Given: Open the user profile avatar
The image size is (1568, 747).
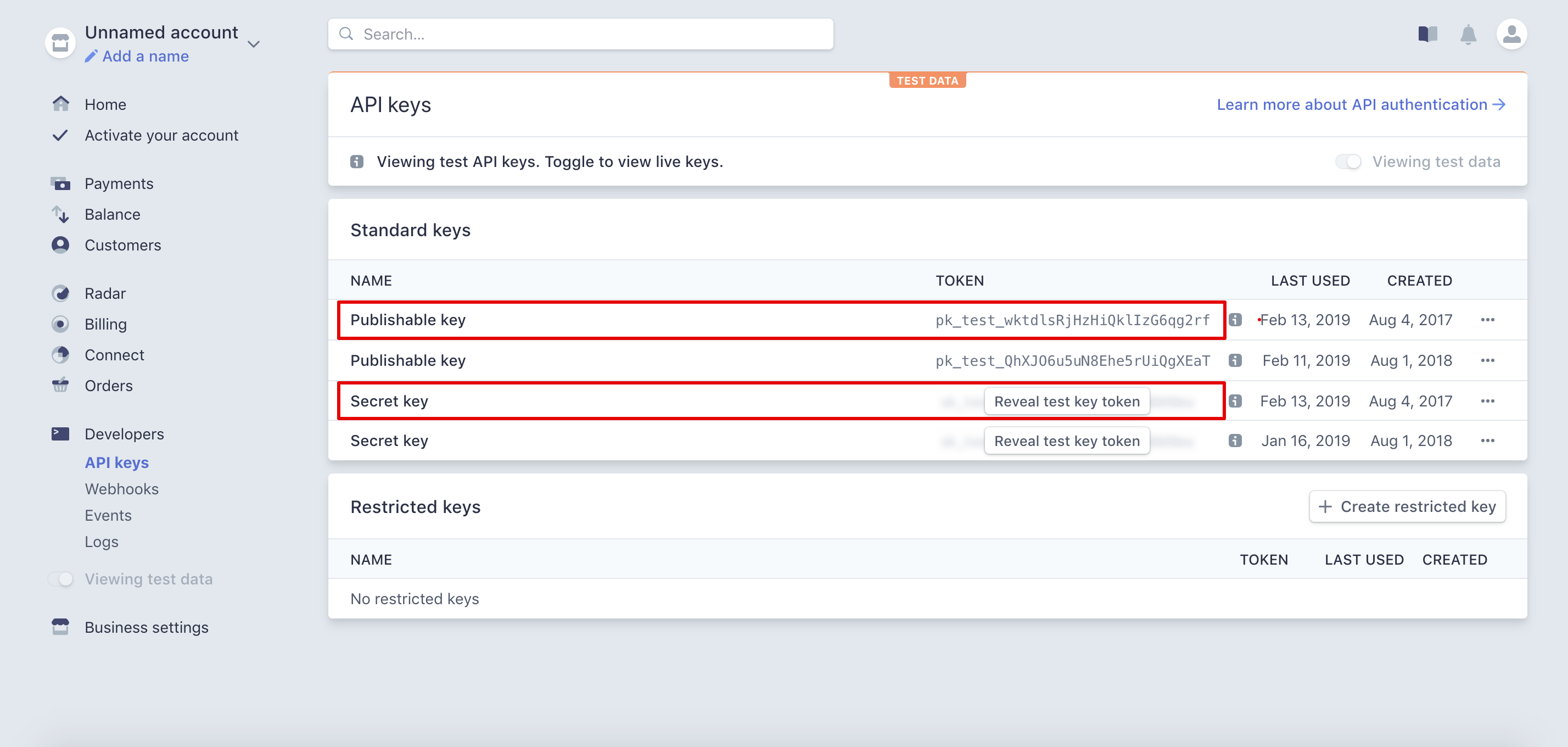Looking at the screenshot, I should pos(1511,34).
